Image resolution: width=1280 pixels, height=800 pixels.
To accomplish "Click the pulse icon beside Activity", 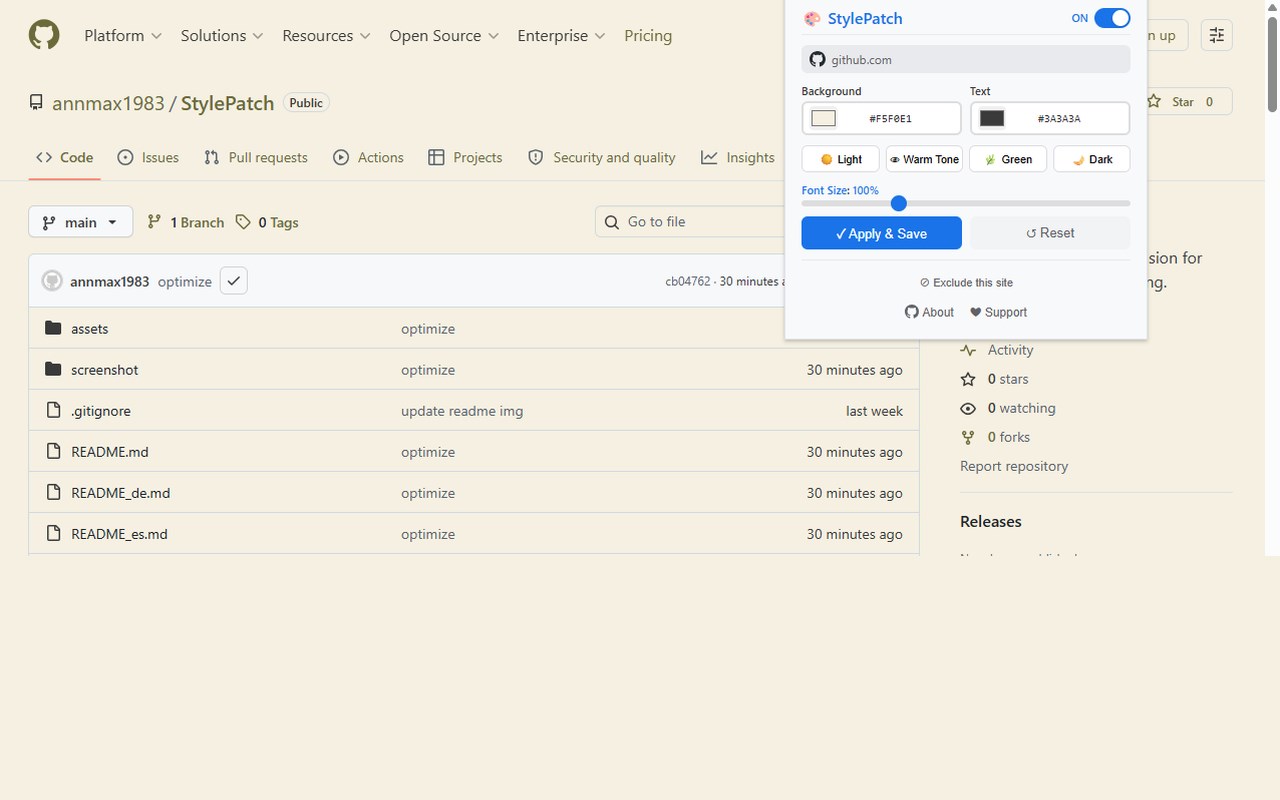I will click(x=968, y=350).
